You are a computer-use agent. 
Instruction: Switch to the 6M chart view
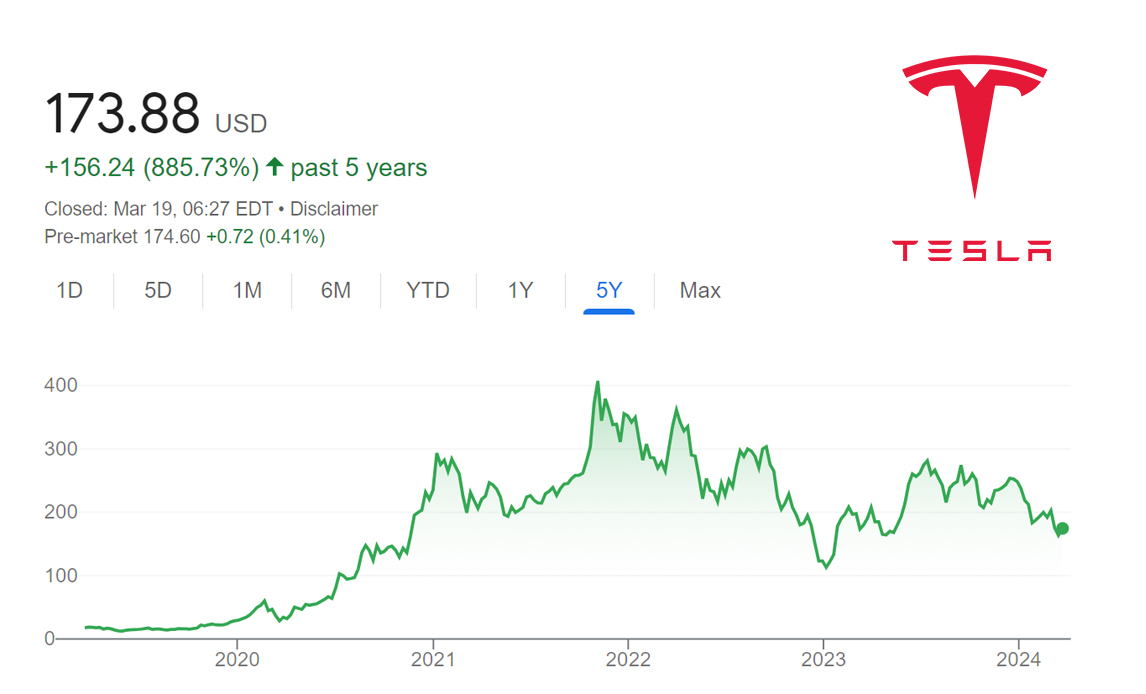pos(336,291)
